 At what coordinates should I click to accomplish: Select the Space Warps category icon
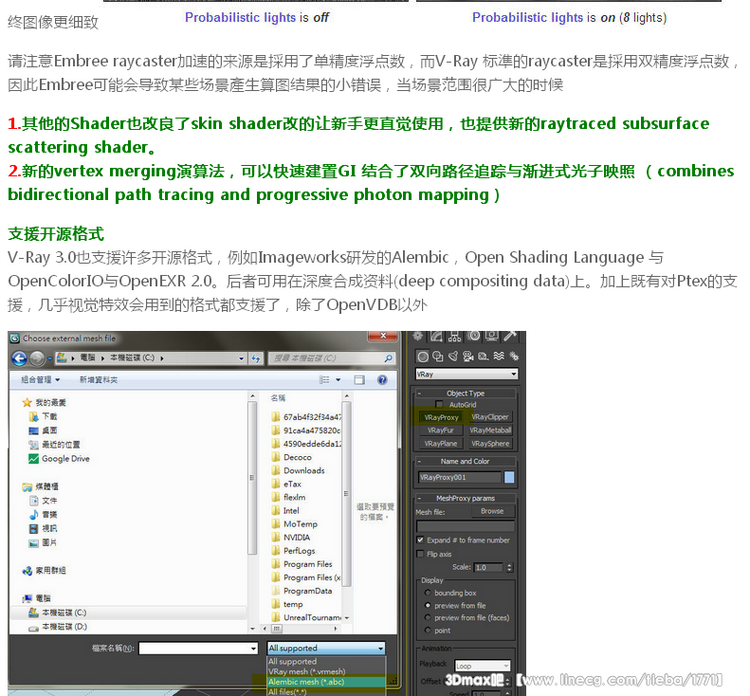point(499,356)
